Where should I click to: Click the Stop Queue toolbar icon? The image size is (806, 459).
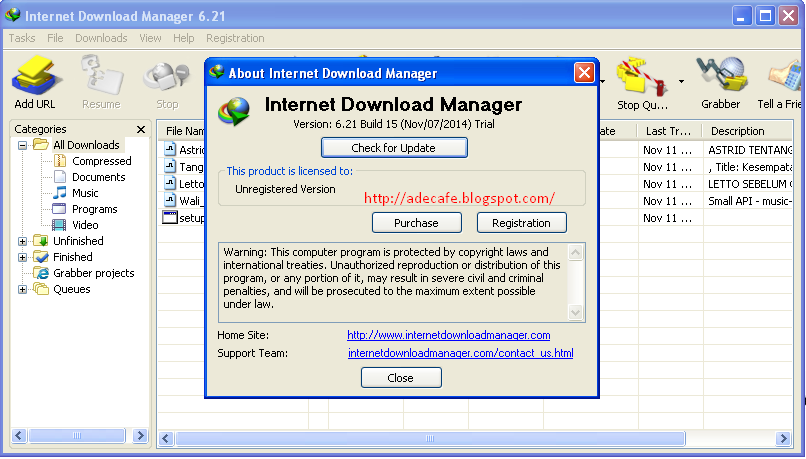pos(643,77)
